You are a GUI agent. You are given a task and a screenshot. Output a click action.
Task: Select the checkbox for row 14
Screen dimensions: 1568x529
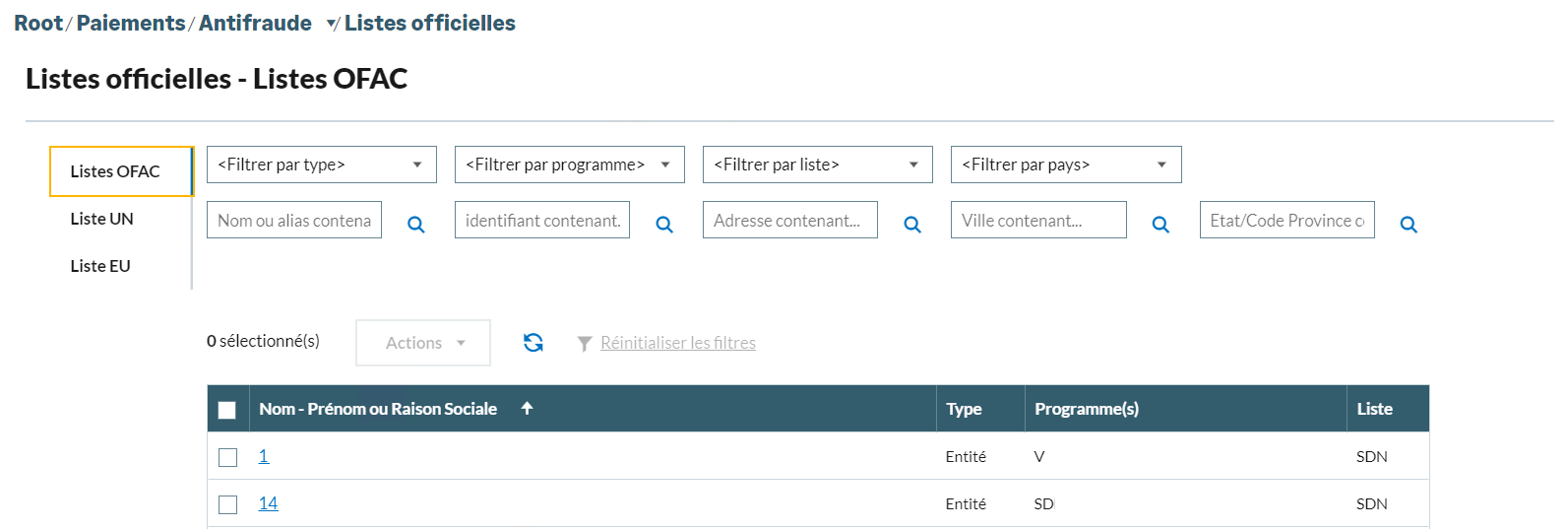[228, 504]
